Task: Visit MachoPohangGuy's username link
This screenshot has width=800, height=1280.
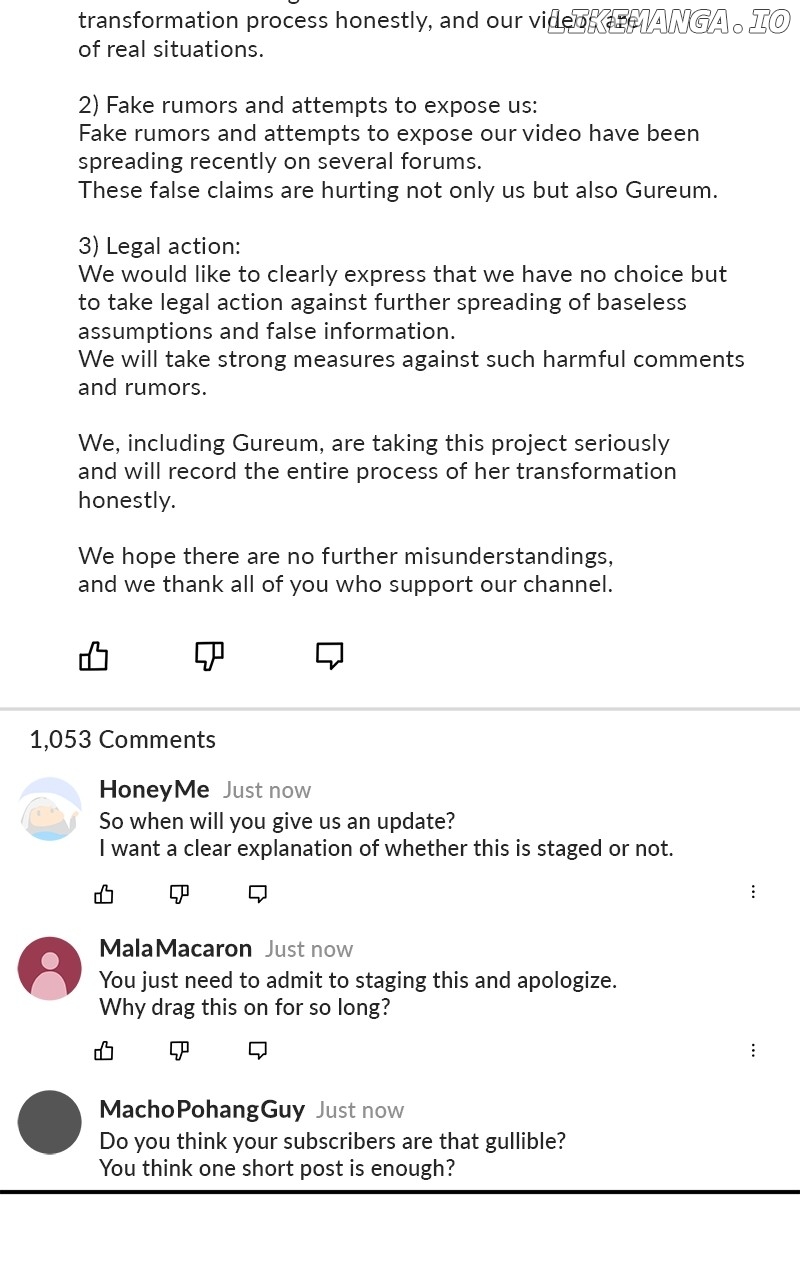Action: (x=202, y=1109)
